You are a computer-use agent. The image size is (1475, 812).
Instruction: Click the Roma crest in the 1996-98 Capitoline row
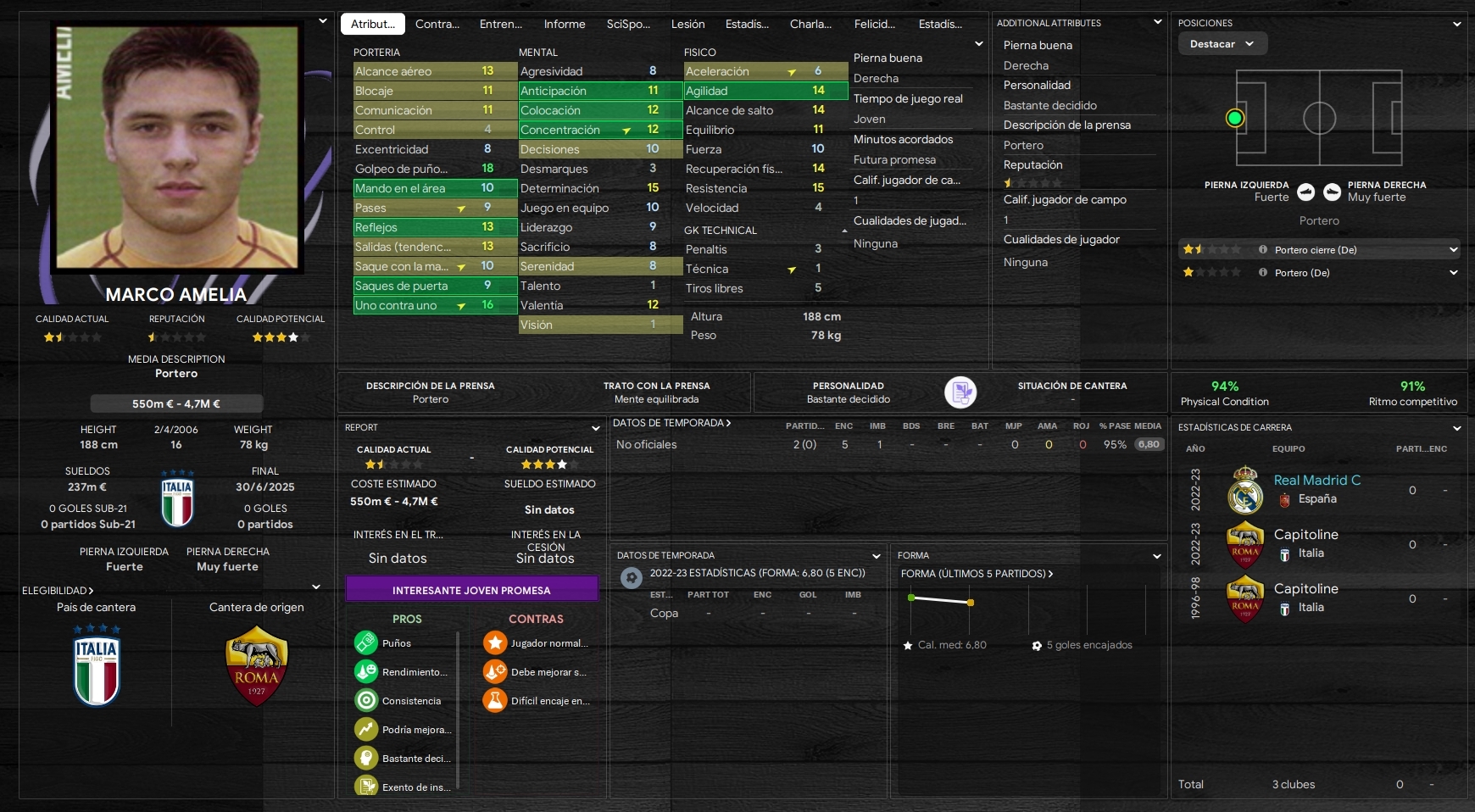(x=1245, y=598)
